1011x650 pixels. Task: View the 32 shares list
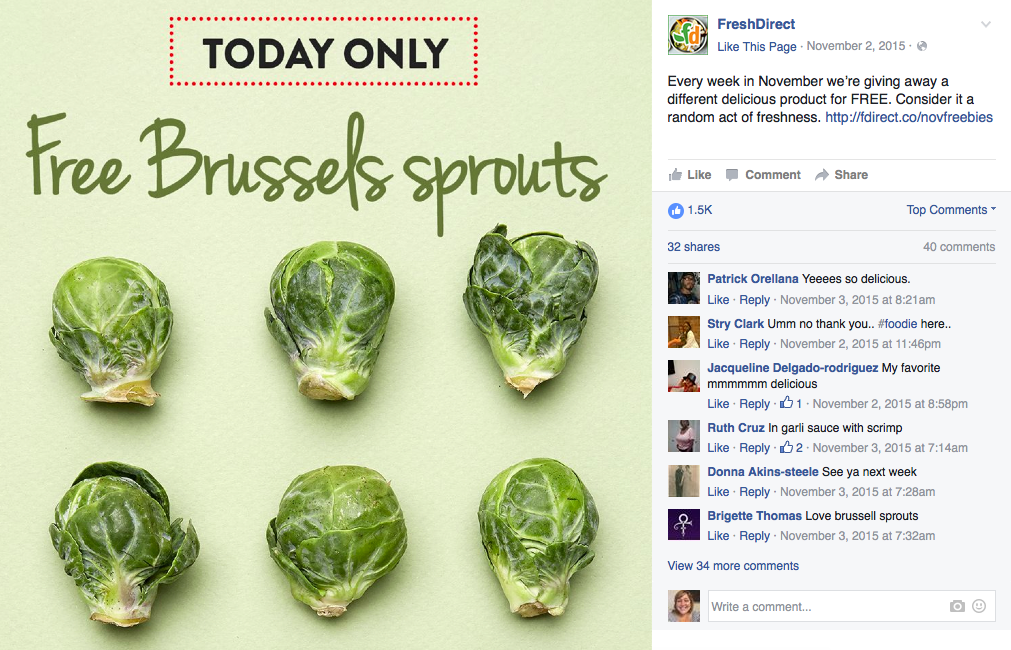(x=693, y=247)
